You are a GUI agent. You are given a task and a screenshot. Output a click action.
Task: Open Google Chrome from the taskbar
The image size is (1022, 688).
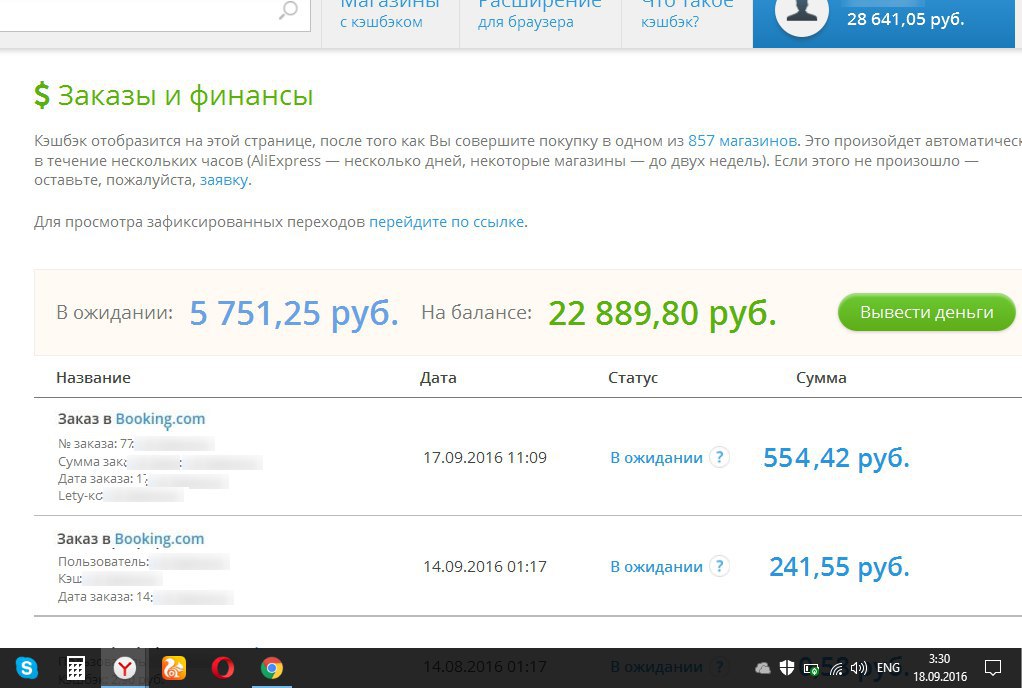pyautogui.click(x=272, y=668)
